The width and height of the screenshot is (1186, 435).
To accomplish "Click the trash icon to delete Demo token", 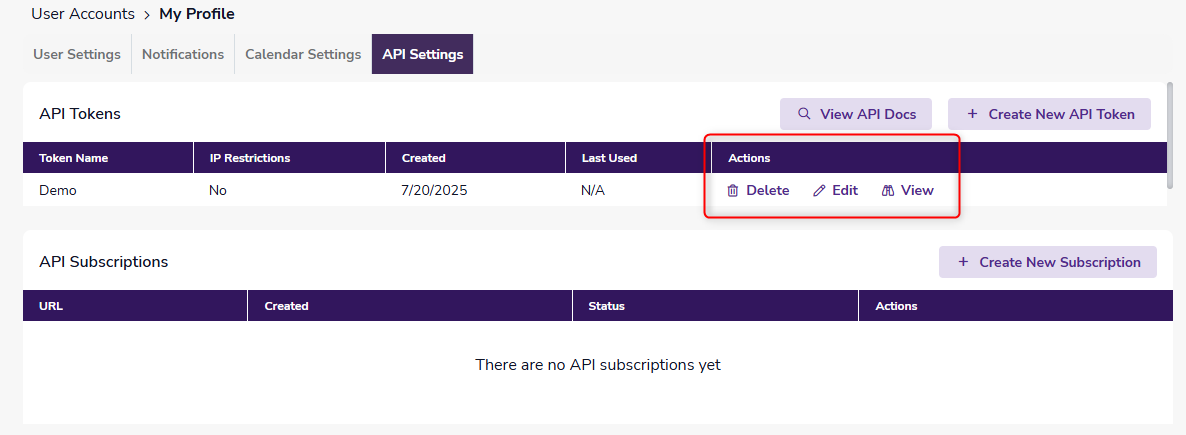I will (x=733, y=191).
